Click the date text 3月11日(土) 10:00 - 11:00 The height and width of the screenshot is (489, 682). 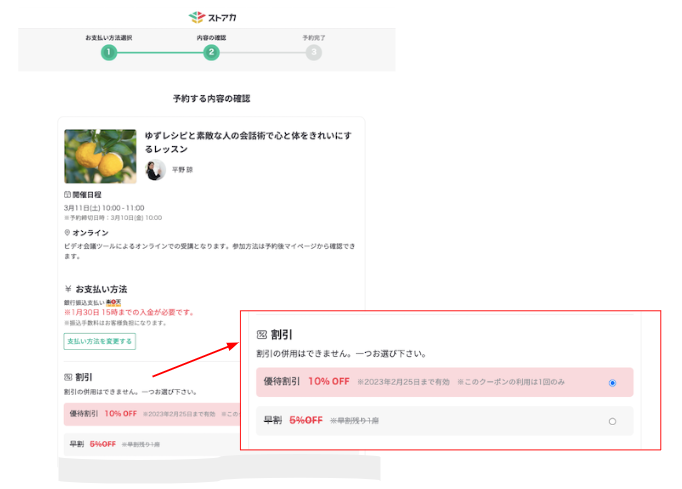[x=104, y=208]
